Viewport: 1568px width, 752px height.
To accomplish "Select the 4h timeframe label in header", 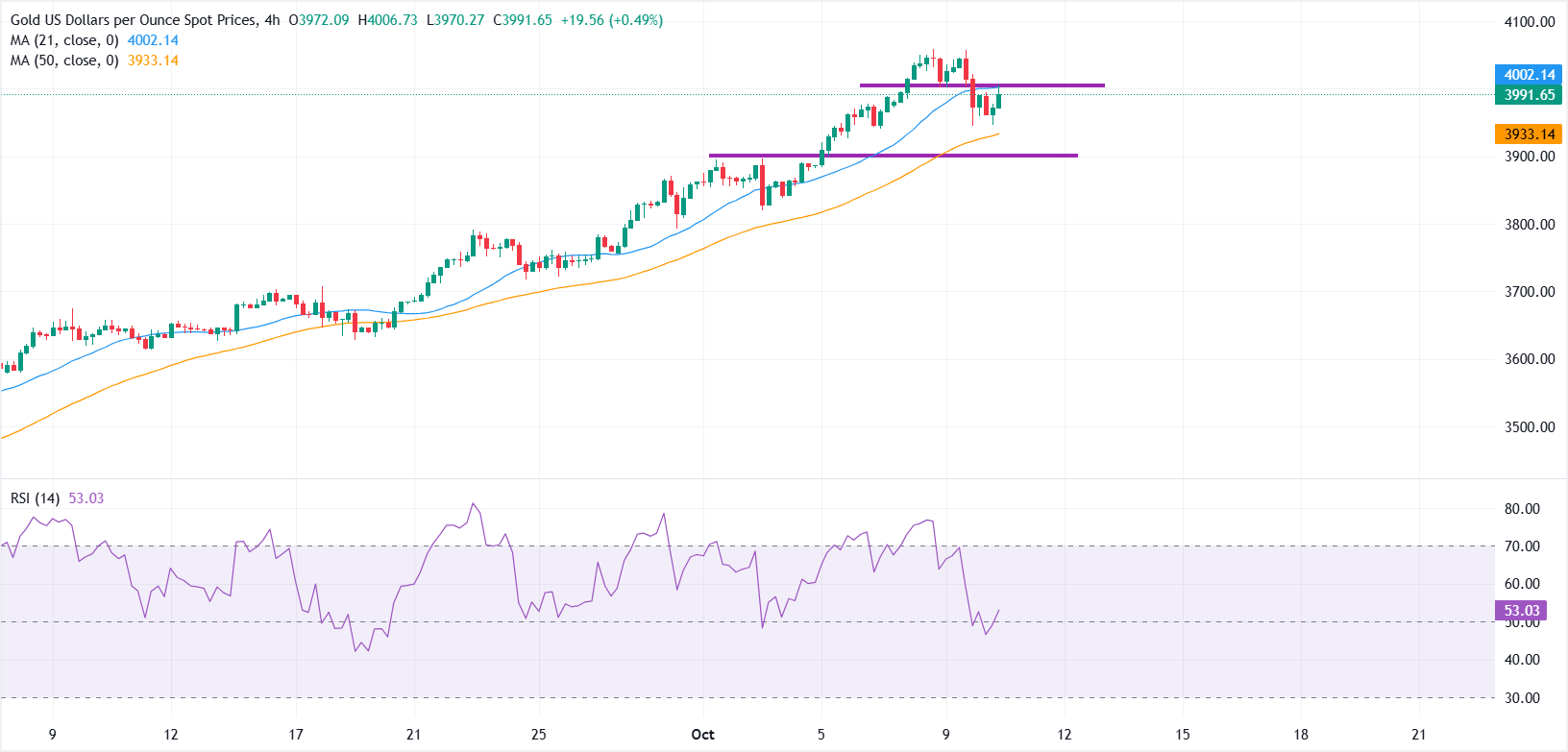I will [x=272, y=20].
